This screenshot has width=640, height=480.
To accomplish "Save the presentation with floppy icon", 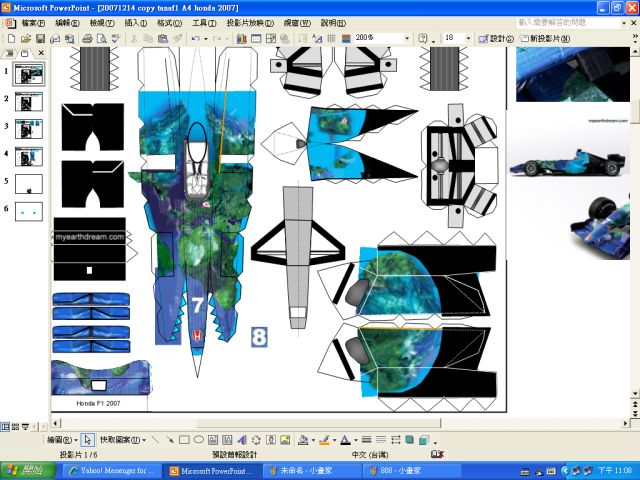I will tap(40, 38).
